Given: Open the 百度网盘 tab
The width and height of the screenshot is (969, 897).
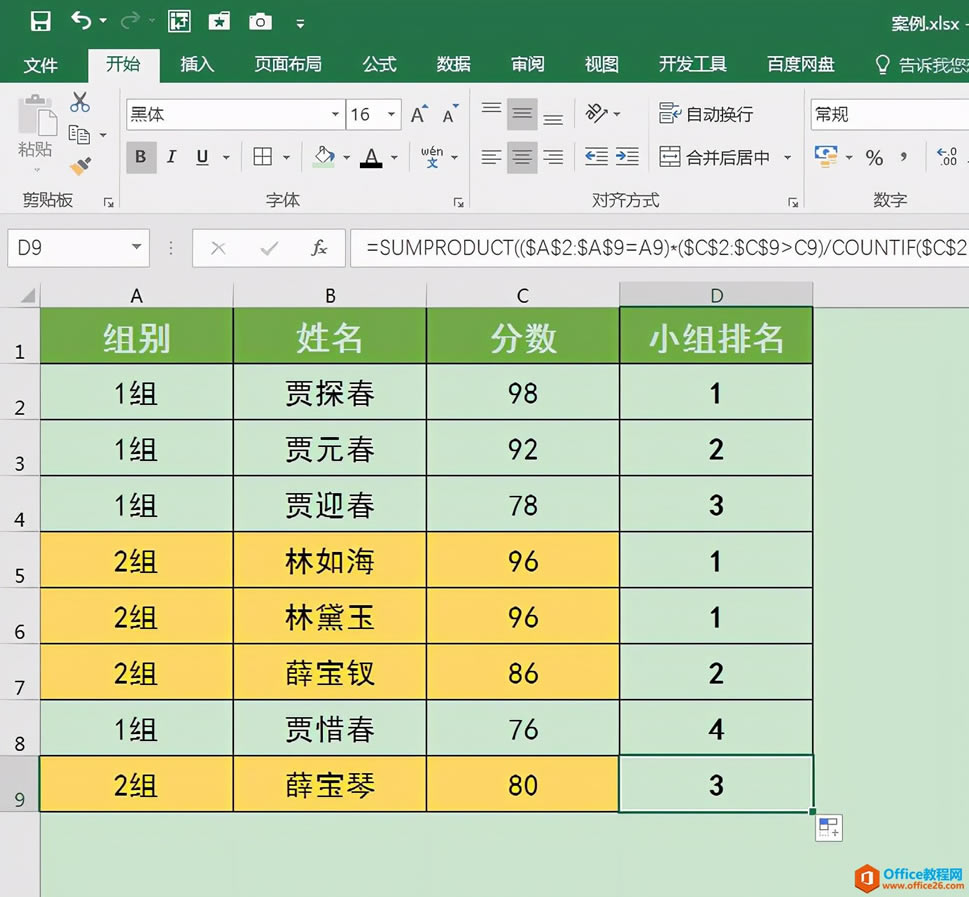Looking at the screenshot, I should point(801,64).
